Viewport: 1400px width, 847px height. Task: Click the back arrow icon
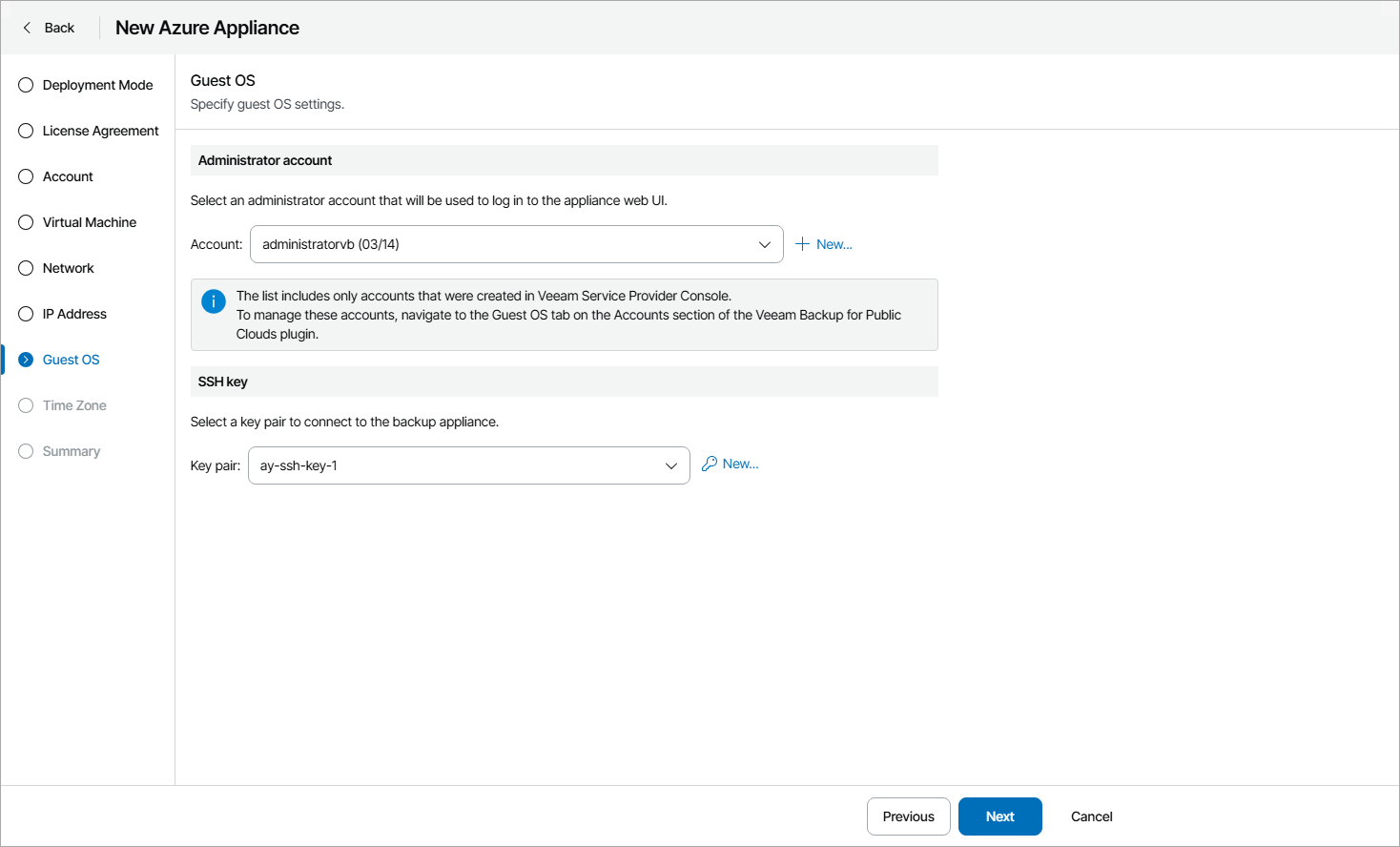(27, 28)
